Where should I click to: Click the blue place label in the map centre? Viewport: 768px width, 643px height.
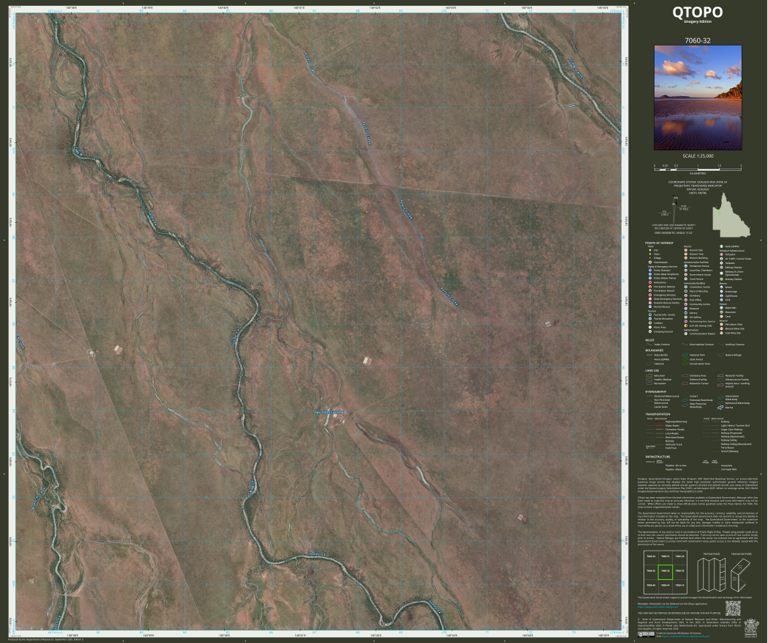tap(329, 412)
